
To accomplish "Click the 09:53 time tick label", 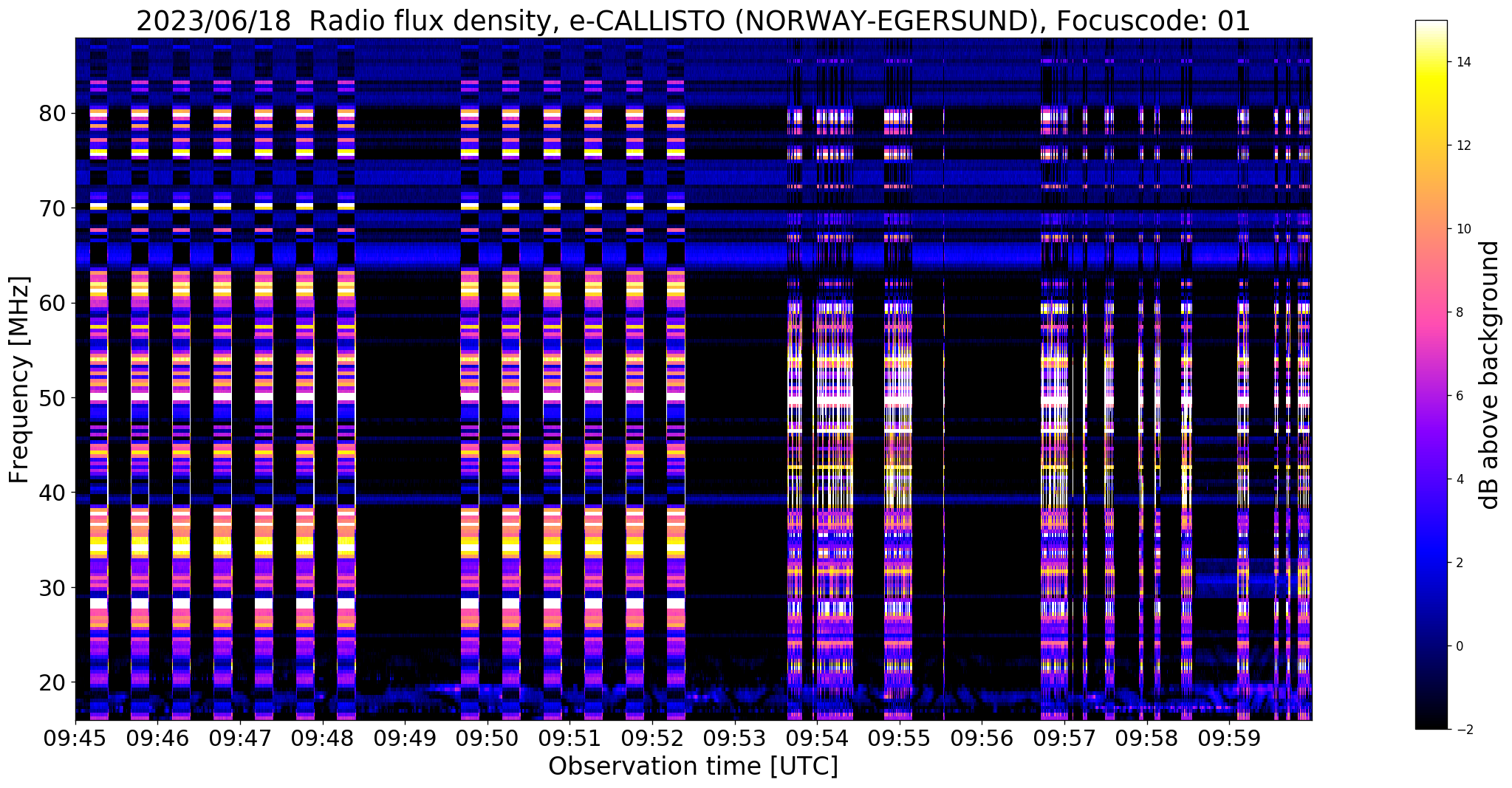I will (x=735, y=739).
